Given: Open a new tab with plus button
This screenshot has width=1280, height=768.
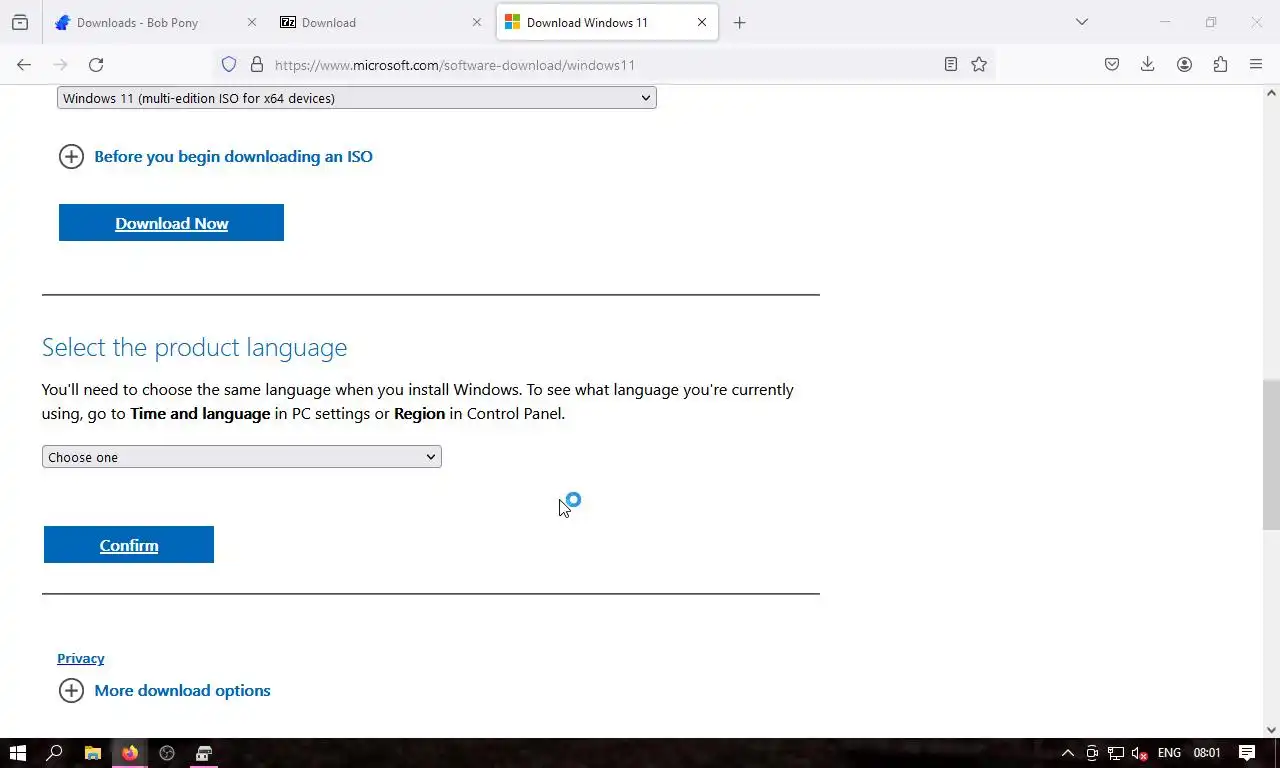Looking at the screenshot, I should point(740,22).
